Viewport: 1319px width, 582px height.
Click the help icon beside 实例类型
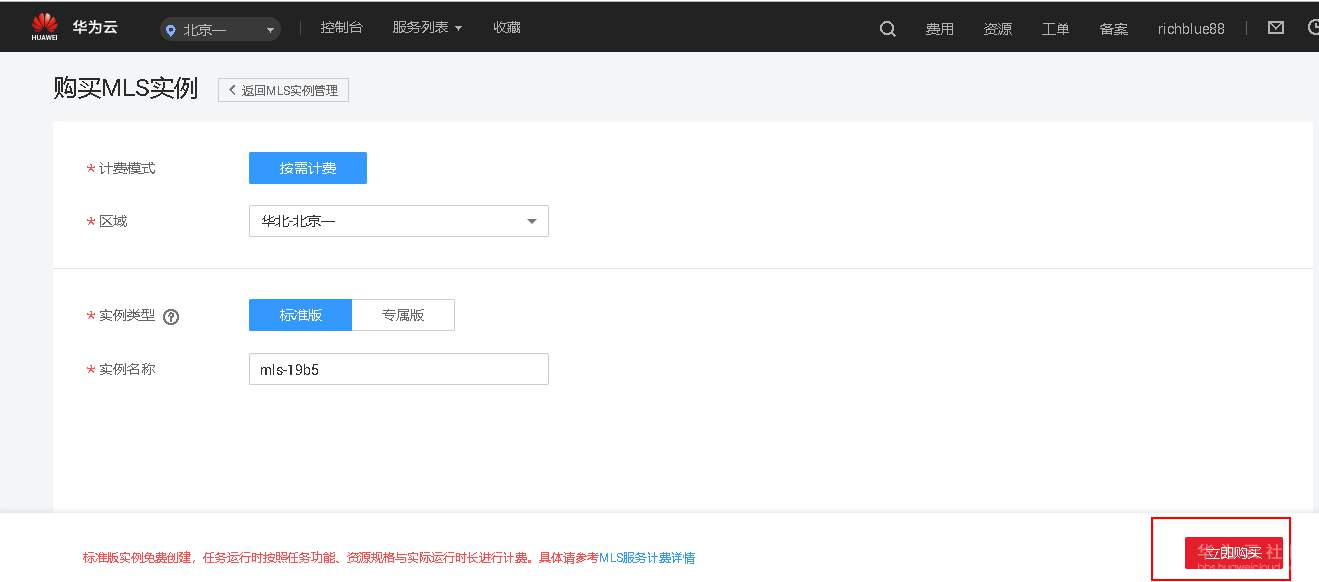tap(171, 317)
